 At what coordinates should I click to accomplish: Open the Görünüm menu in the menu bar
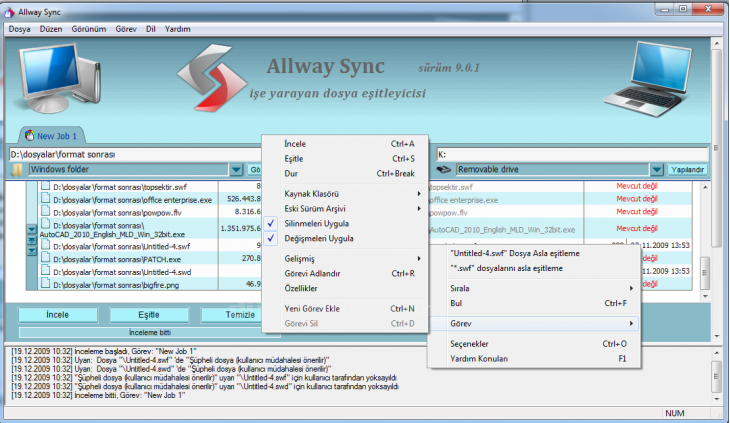coord(90,29)
